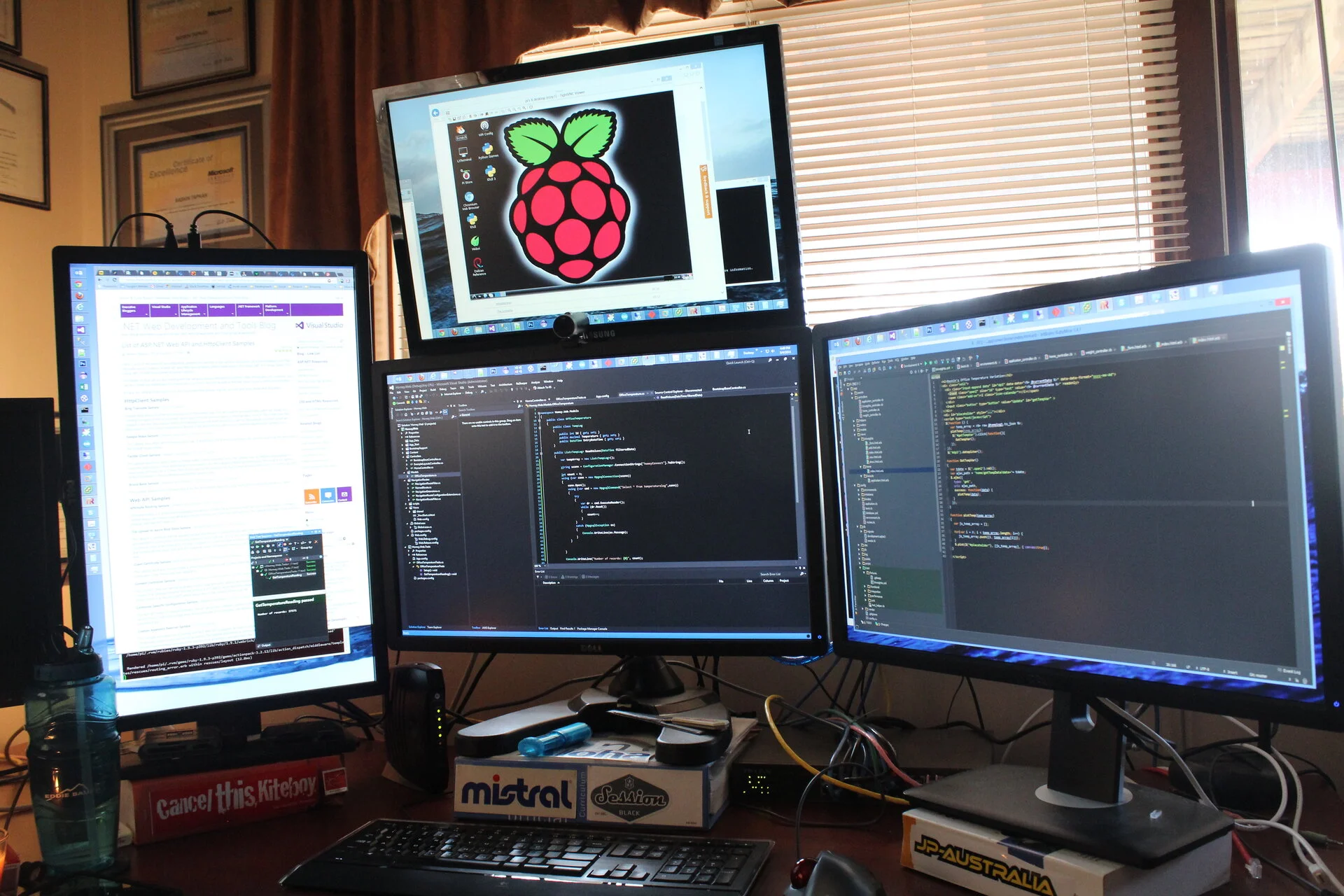Open WiFi Config desktop icon
Image resolution: width=1344 pixels, height=896 pixels.
click(484, 127)
